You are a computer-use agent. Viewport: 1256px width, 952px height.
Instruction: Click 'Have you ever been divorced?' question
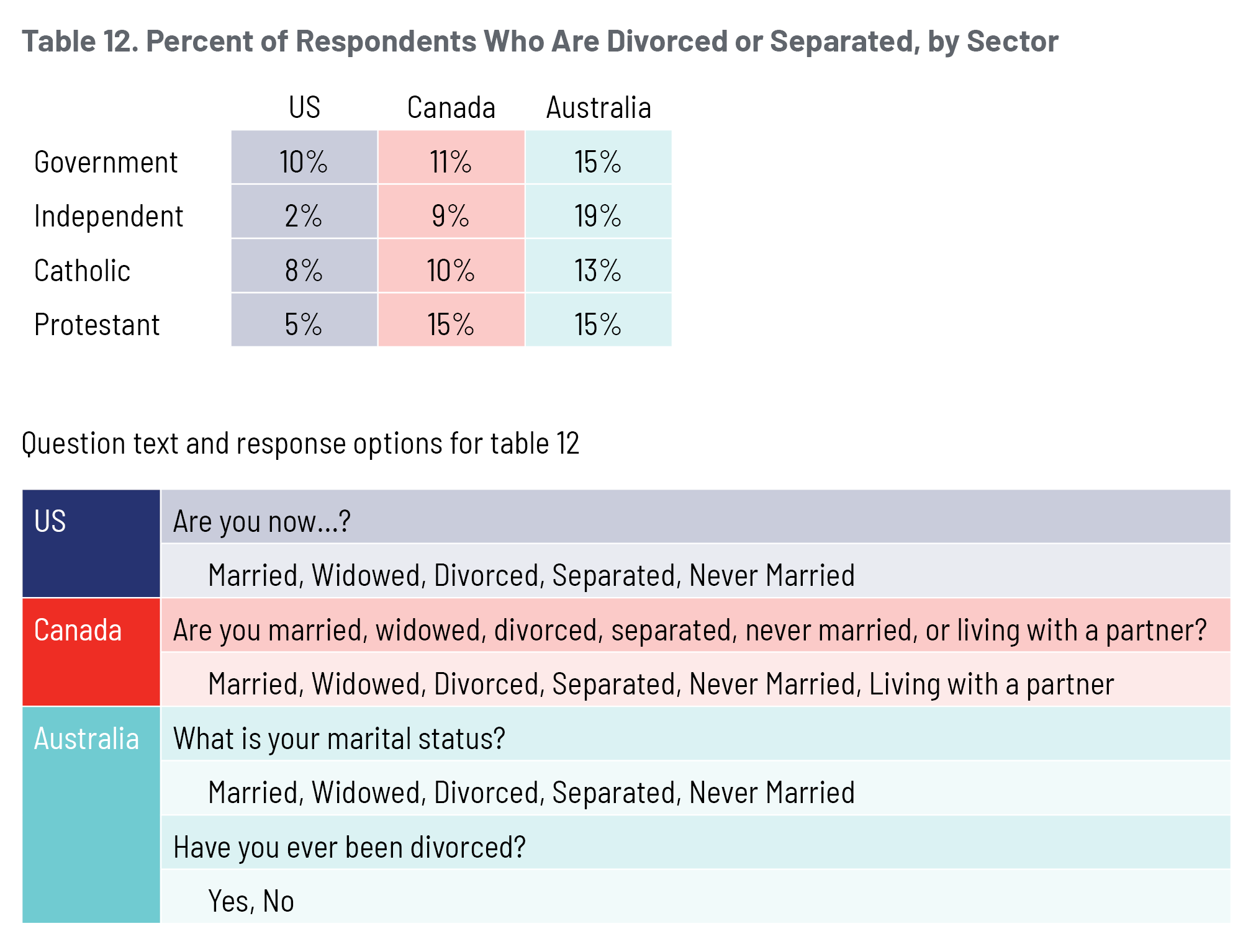tap(349, 848)
